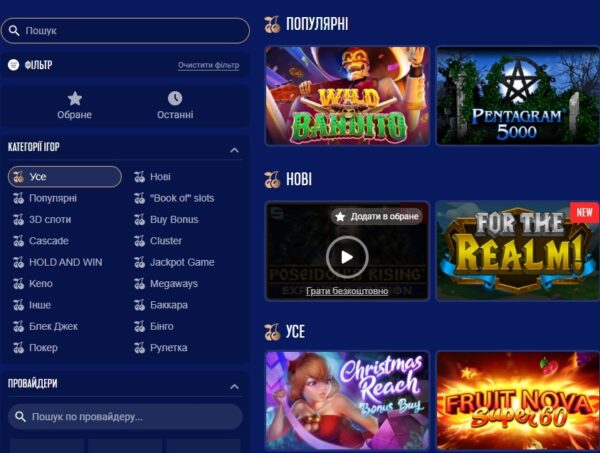
Task: Select "Book of" slots category text
Action: point(182,198)
